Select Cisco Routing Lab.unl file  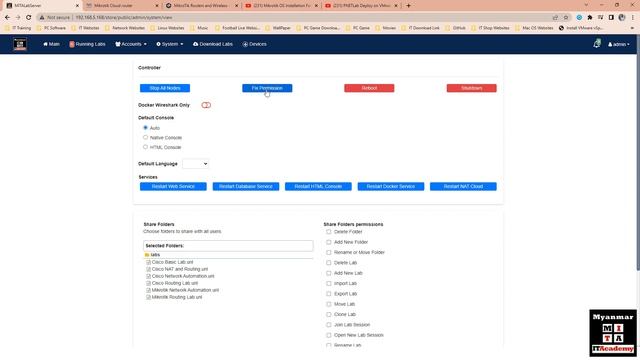175,283
